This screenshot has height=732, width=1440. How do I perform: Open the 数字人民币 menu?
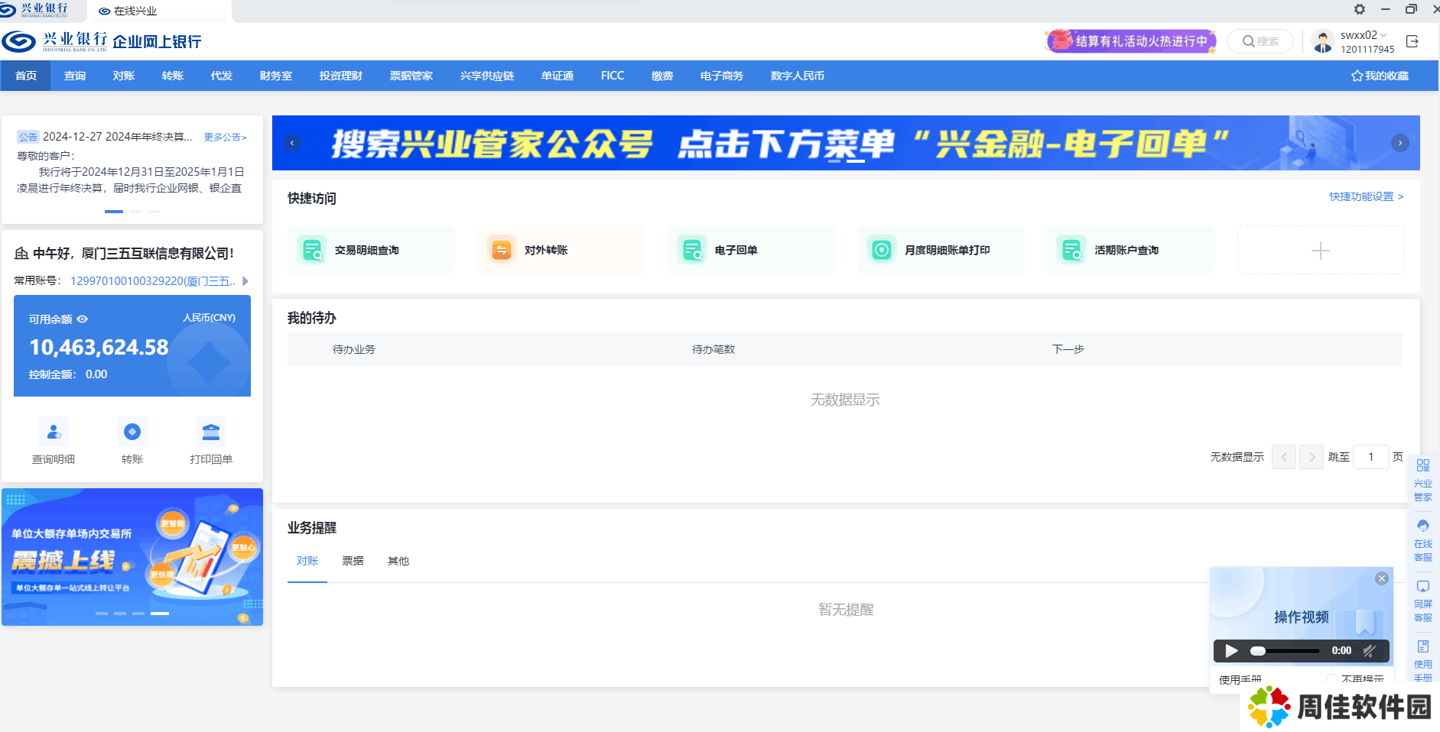click(798, 76)
